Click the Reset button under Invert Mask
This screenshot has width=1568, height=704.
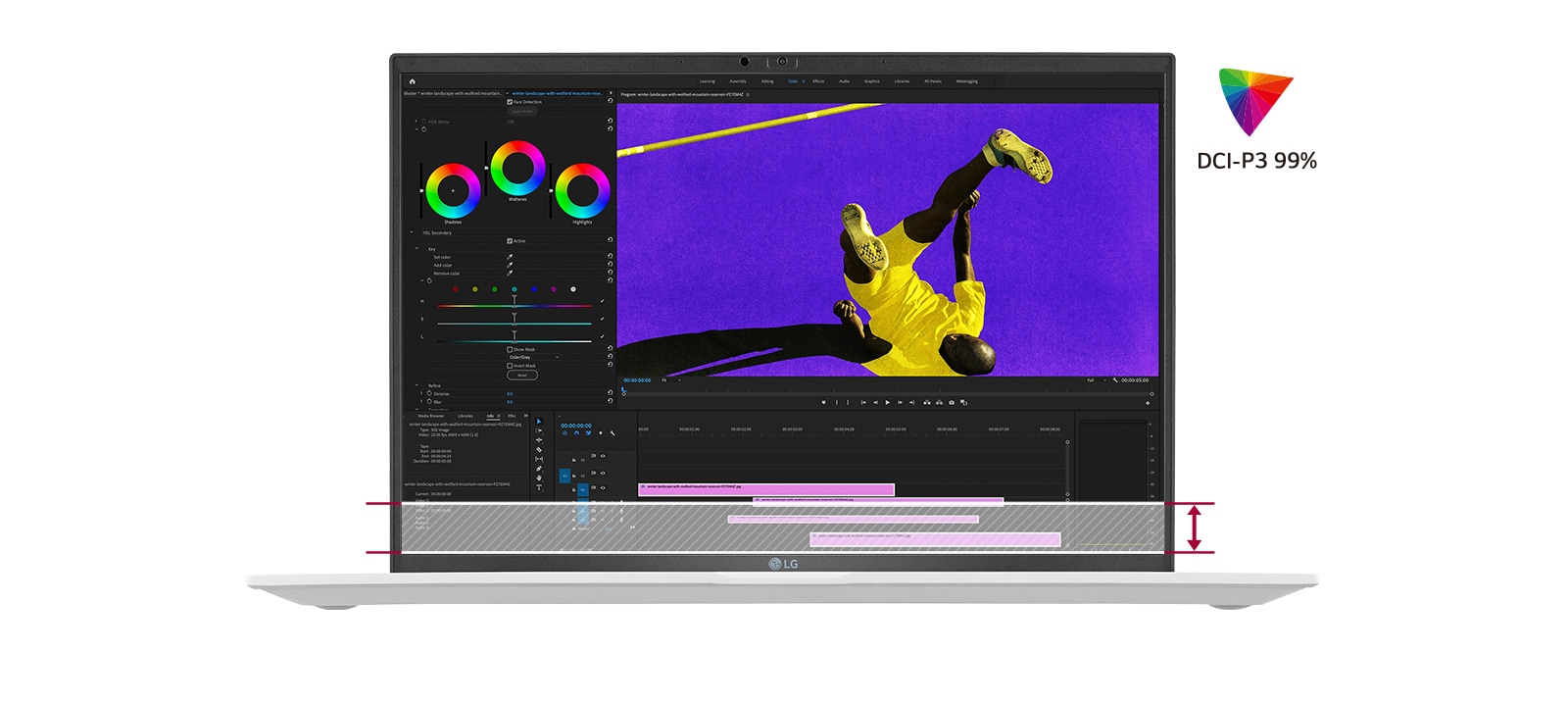pos(522,375)
